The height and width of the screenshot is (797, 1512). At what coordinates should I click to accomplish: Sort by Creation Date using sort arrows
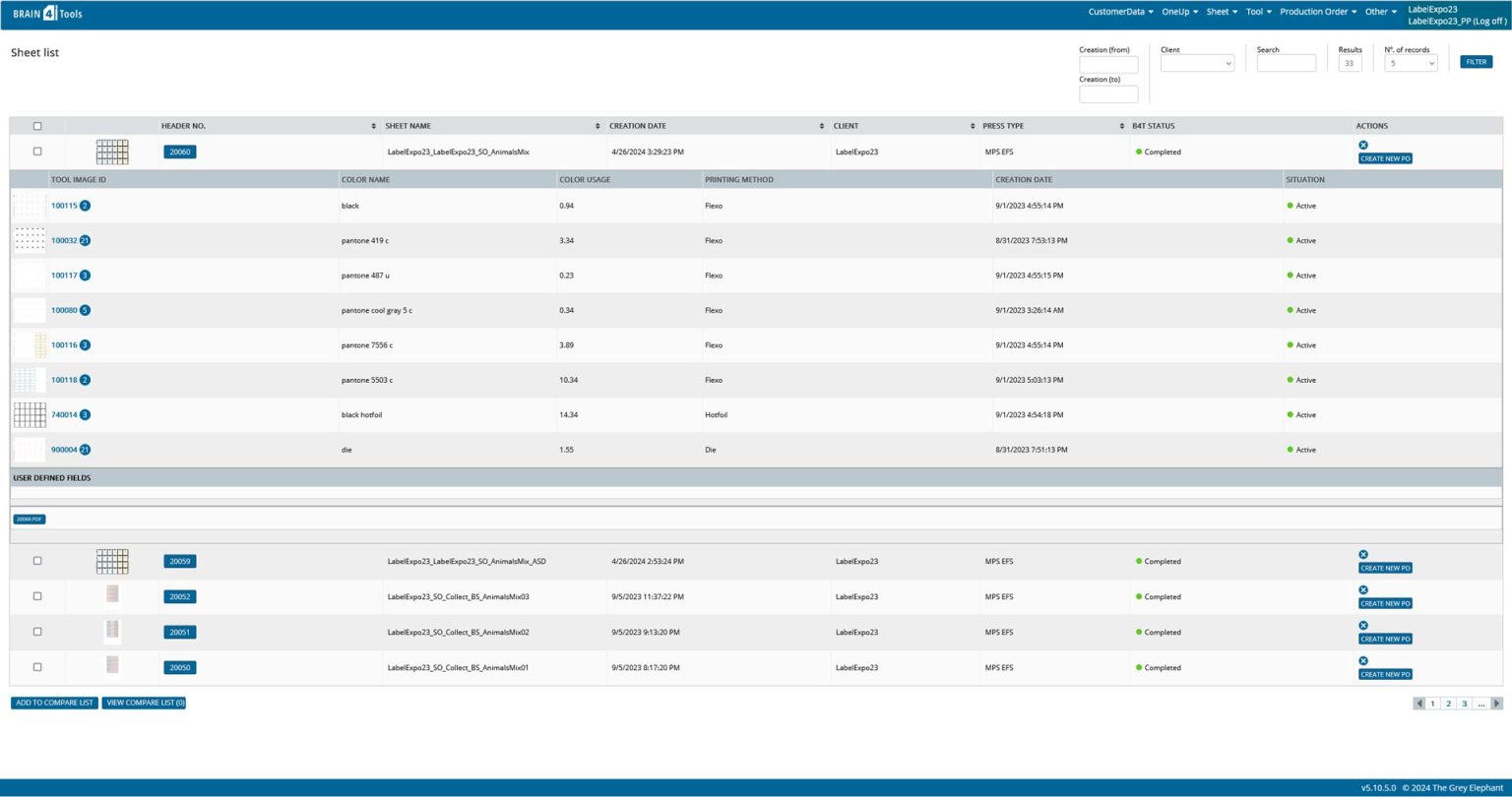coord(822,126)
